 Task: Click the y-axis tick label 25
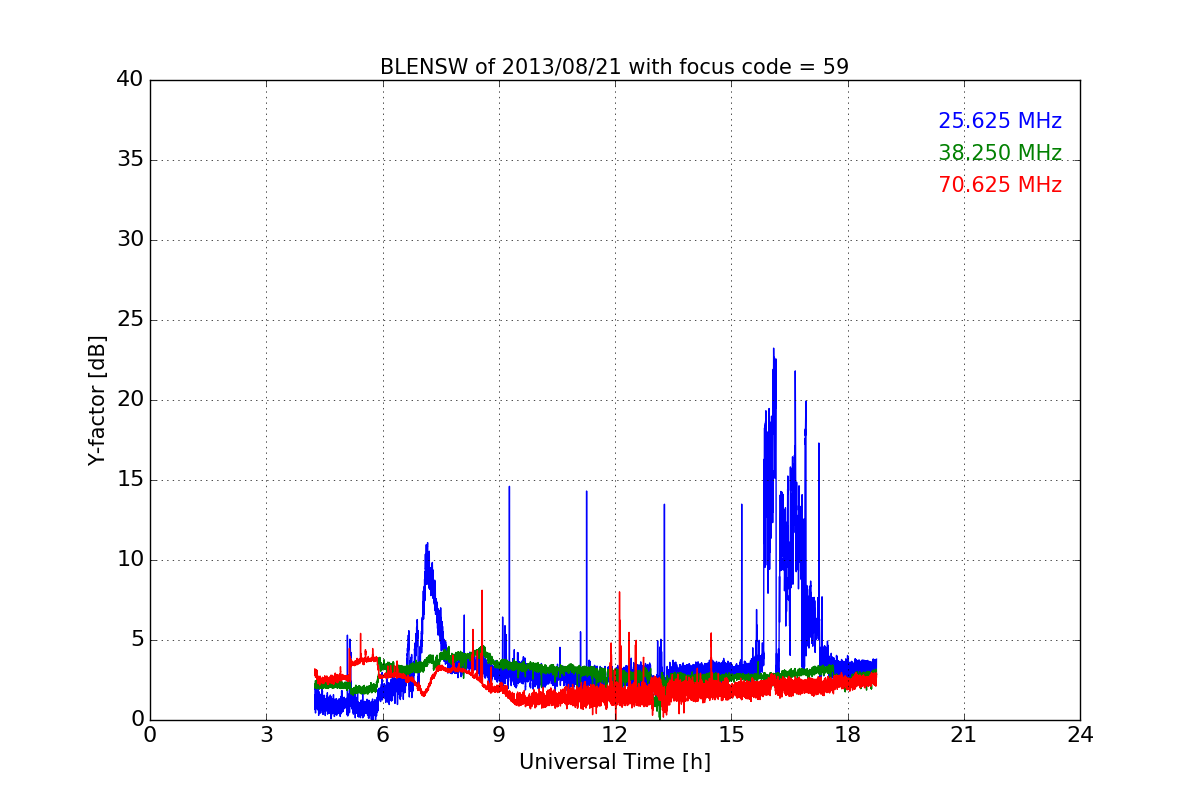point(130,320)
